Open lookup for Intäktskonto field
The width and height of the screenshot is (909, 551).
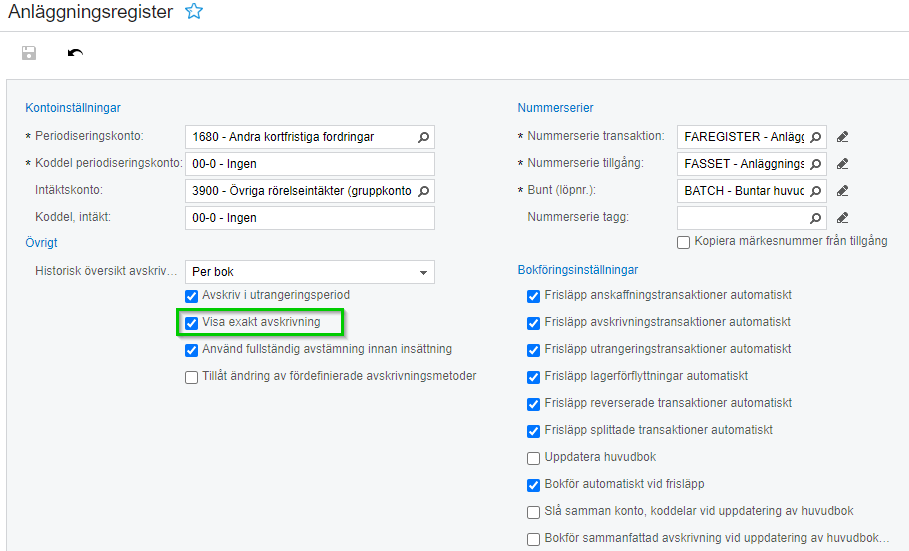tap(424, 191)
